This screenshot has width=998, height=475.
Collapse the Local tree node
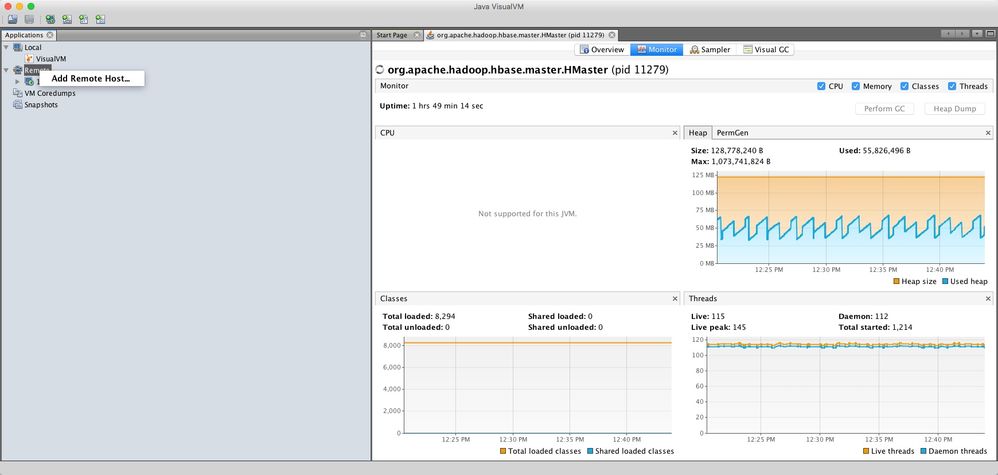(x=6, y=48)
